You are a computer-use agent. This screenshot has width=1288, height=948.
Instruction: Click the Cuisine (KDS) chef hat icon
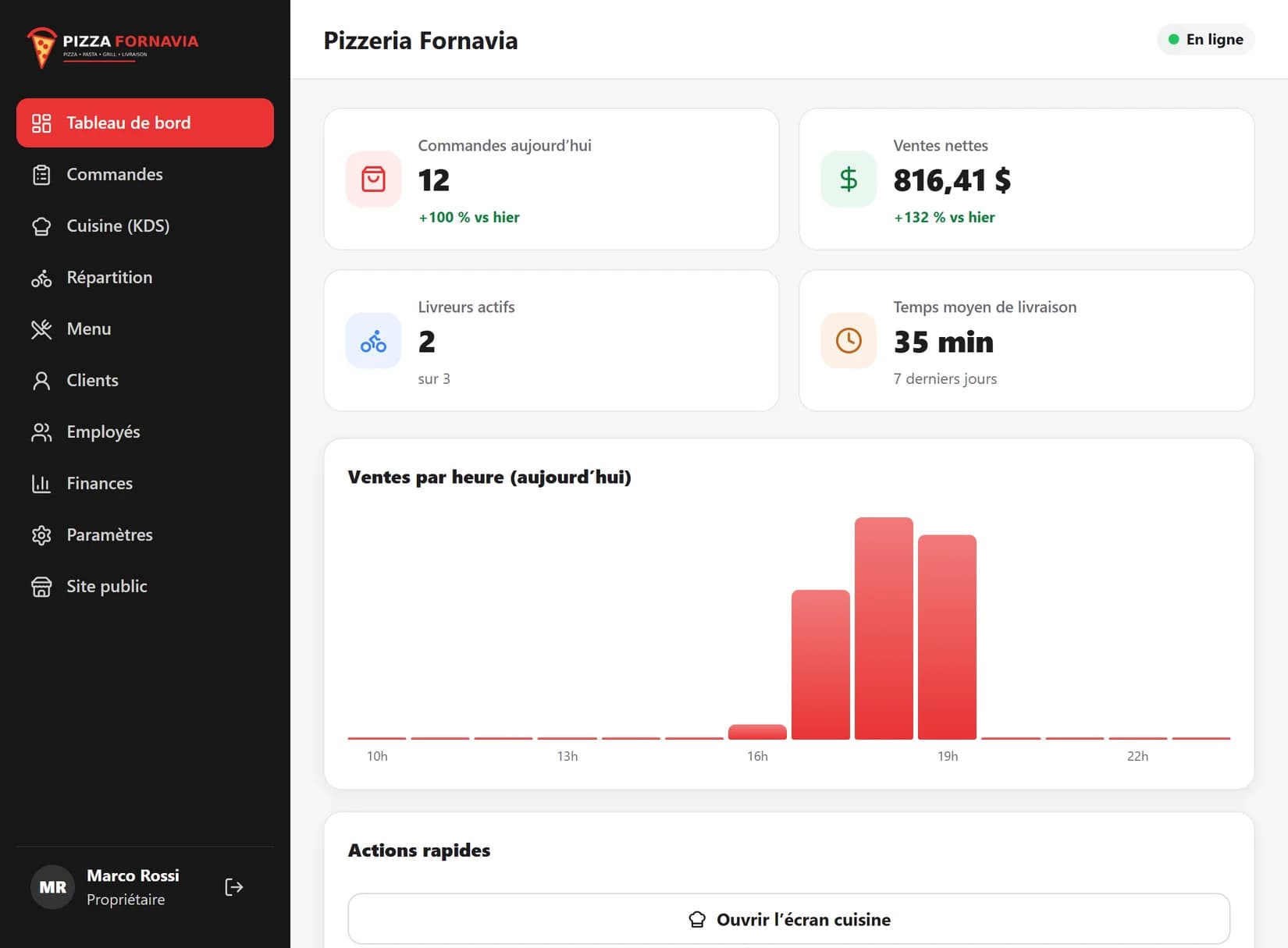(41, 226)
